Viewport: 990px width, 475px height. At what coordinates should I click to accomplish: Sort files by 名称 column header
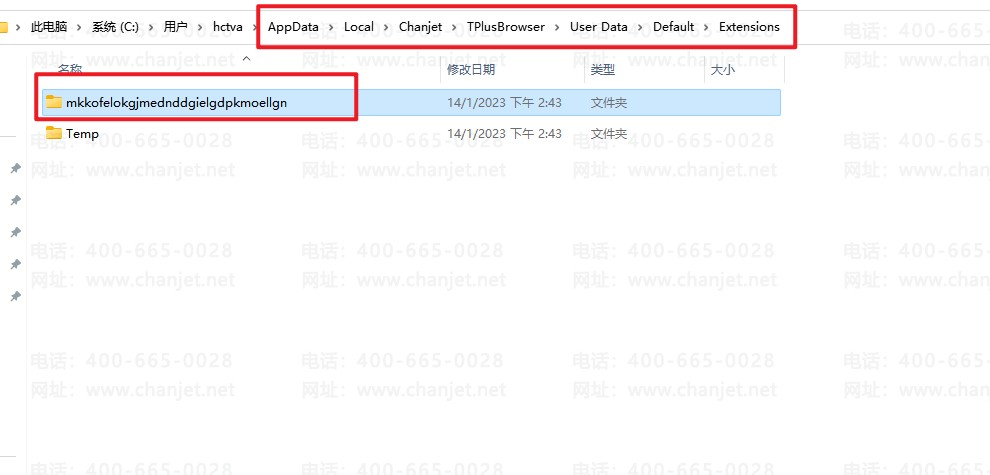pyautogui.click(x=70, y=70)
